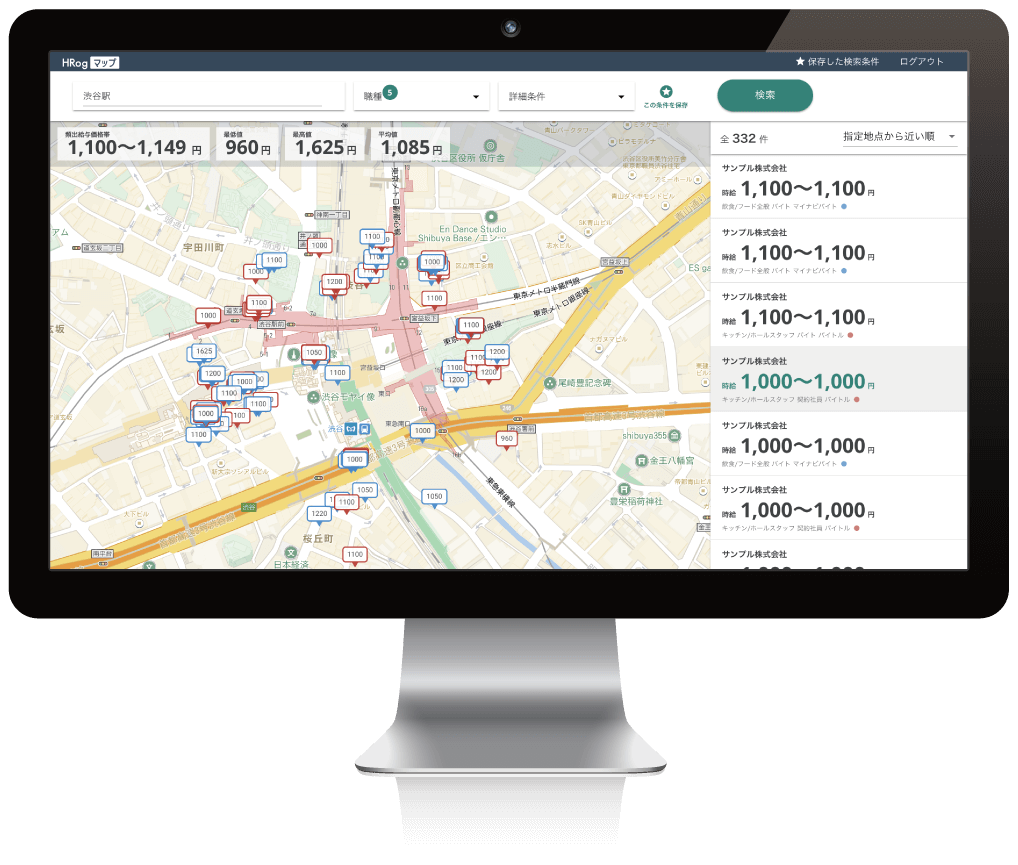The width and height of the screenshot is (1018, 865).
Task: Click the 尾崎豊記念碑 landmark icon
Action: pyautogui.click(x=549, y=383)
